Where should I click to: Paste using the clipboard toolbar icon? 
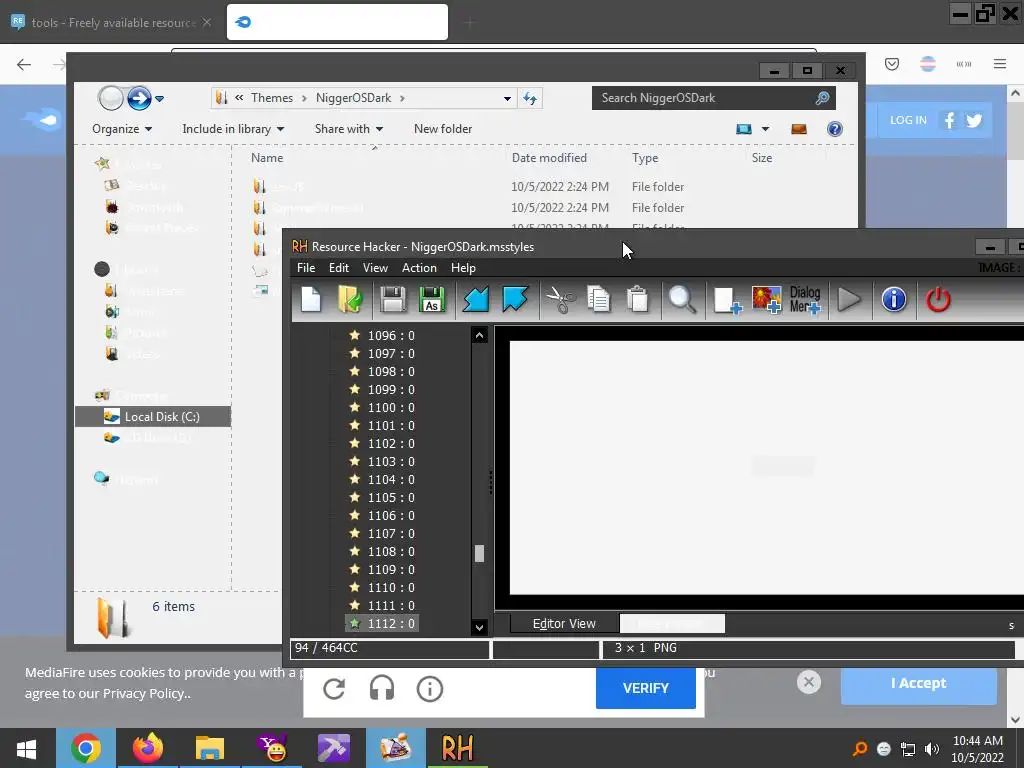point(638,300)
